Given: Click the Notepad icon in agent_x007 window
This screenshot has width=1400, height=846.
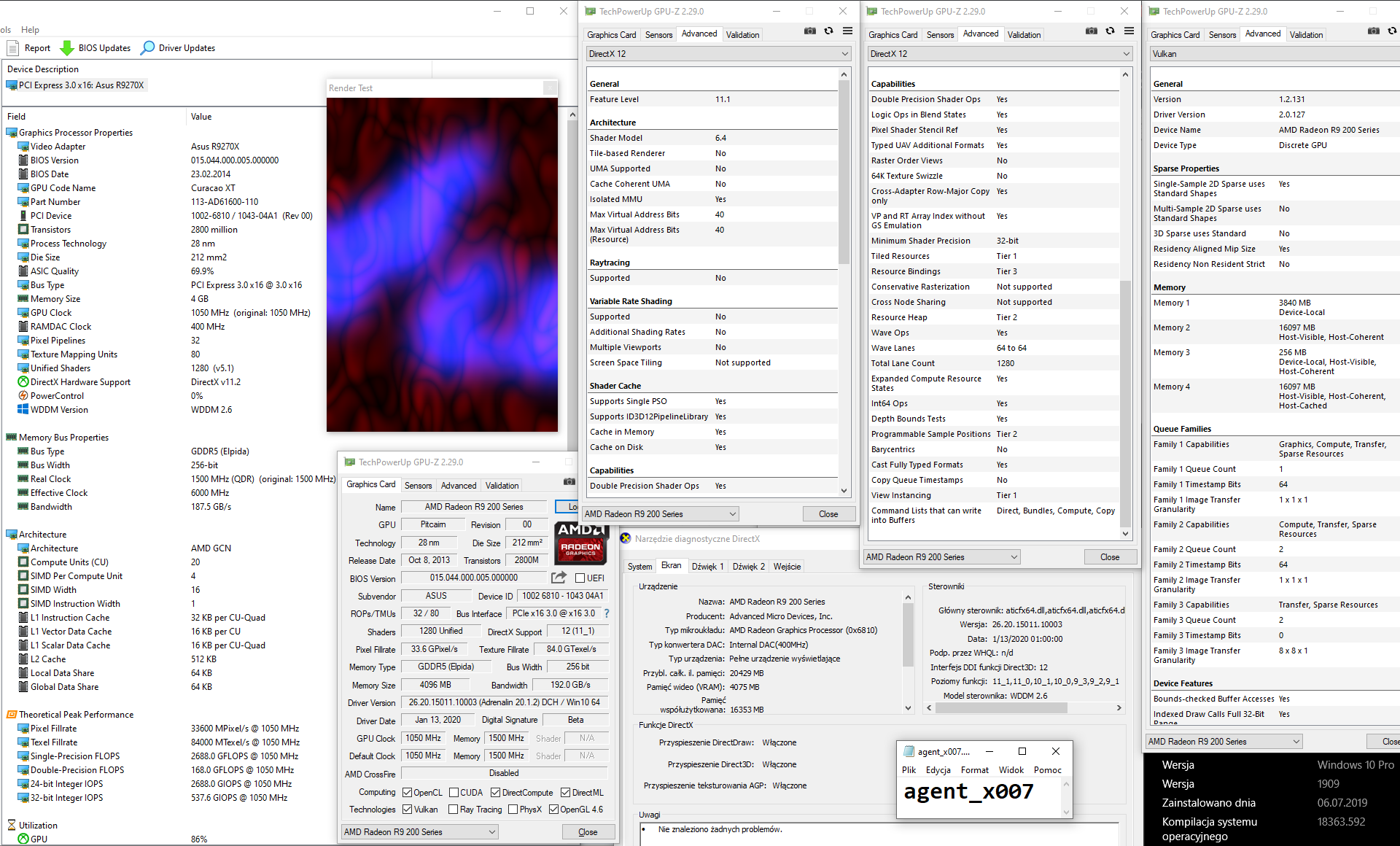Looking at the screenshot, I should tap(909, 751).
